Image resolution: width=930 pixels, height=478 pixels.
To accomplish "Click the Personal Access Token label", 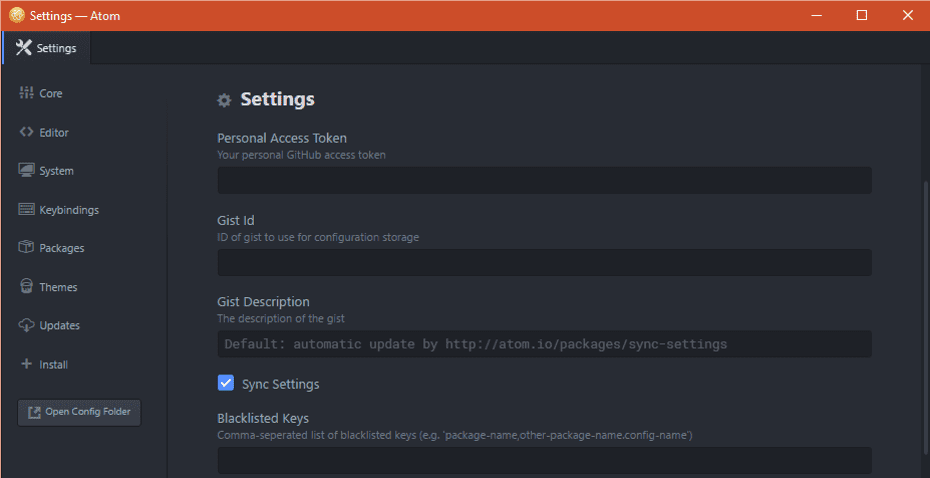I will coord(282,138).
